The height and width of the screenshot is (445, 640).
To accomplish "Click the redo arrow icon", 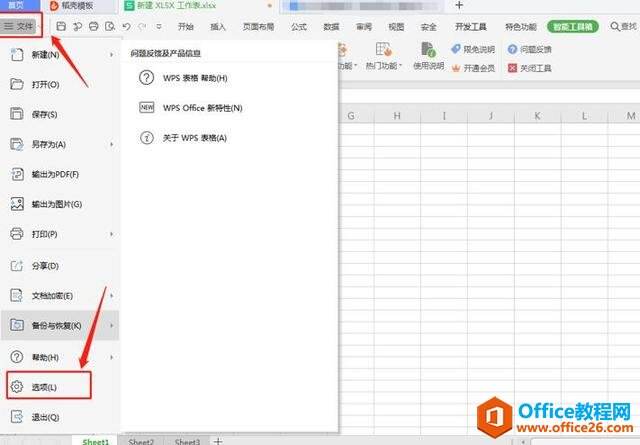I will click(x=142, y=27).
